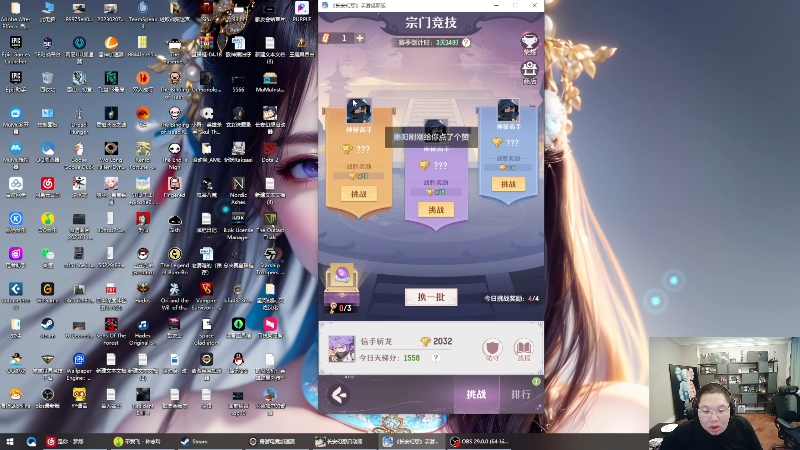Open the season countdown help question mark

pyautogui.click(x=466, y=43)
